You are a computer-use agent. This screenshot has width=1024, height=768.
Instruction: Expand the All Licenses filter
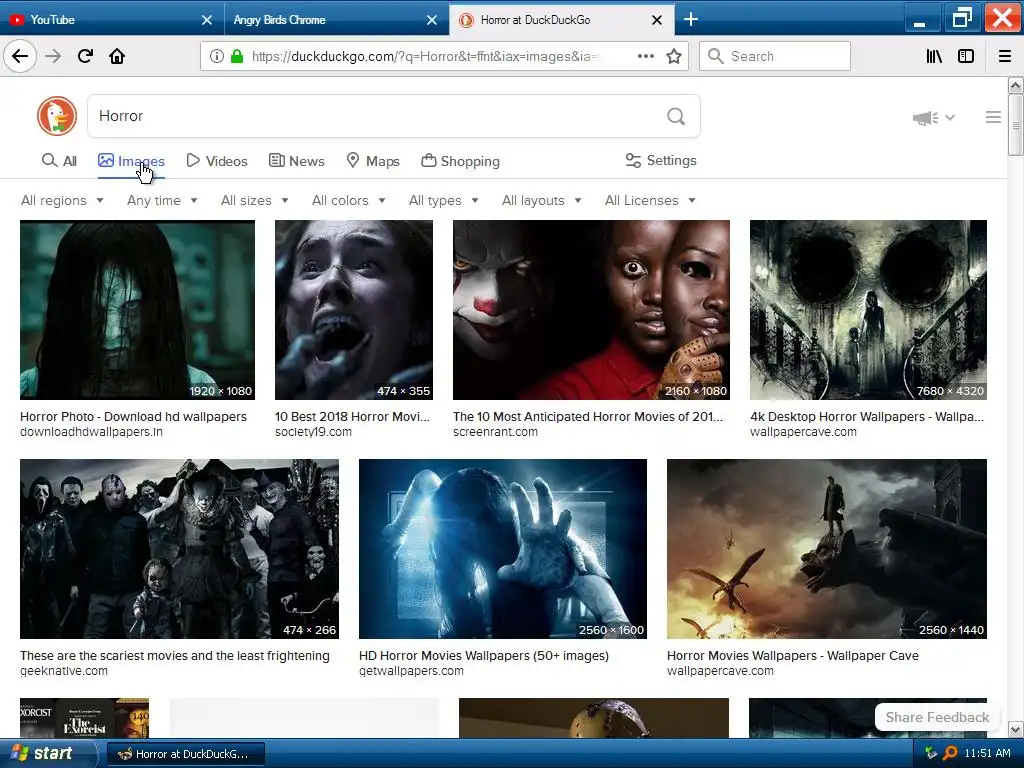coord(650,200)
